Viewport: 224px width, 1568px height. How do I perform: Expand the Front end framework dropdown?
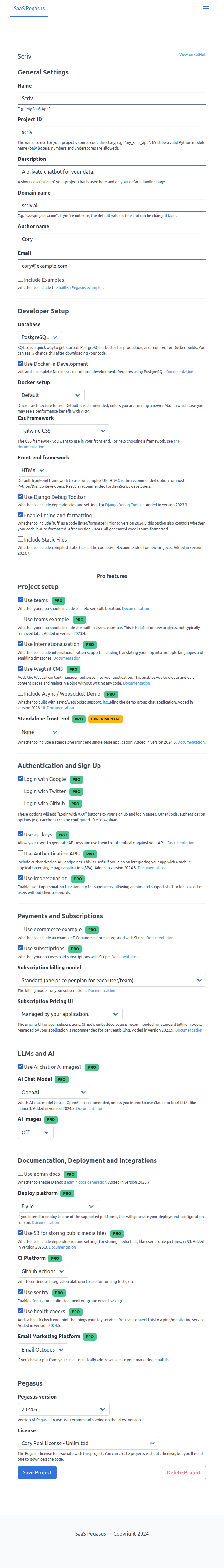[33, 470]
